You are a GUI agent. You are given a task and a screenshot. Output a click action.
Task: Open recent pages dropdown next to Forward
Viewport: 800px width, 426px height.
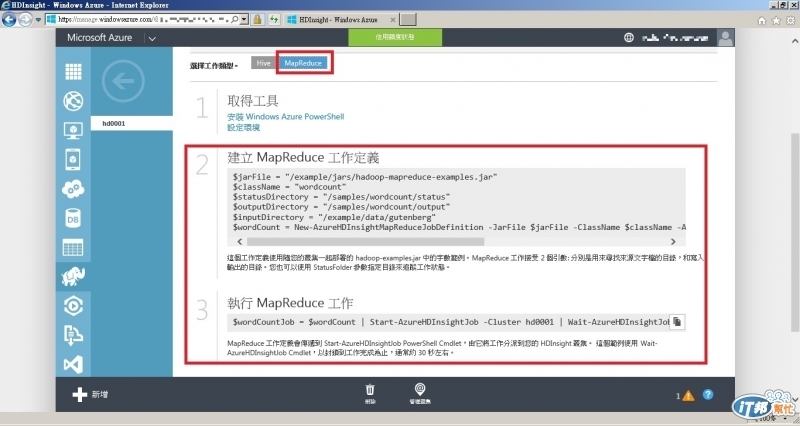pyautogui.click(x=38, y=20)
